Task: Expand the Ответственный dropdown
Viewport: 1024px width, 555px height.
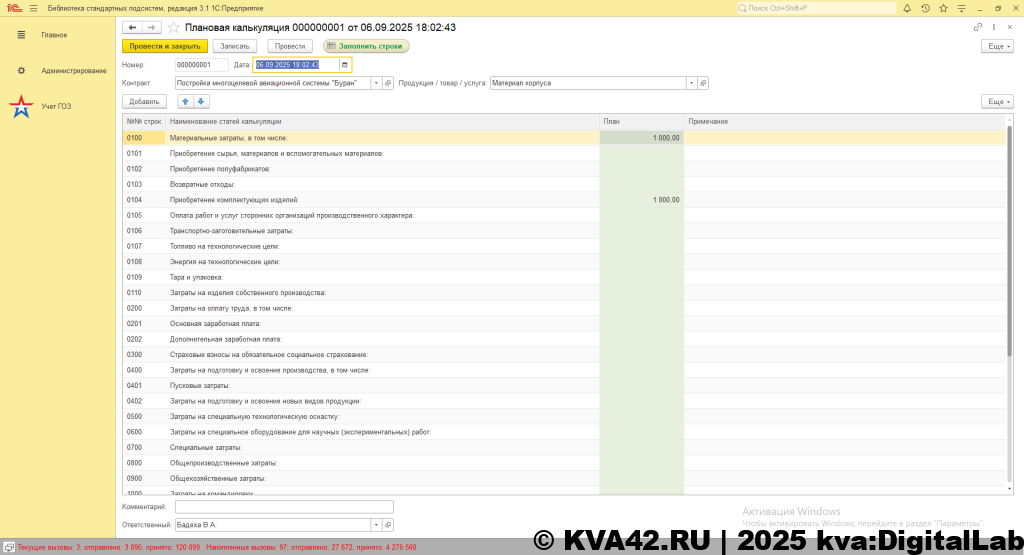Action: click(x=376, y=524)
